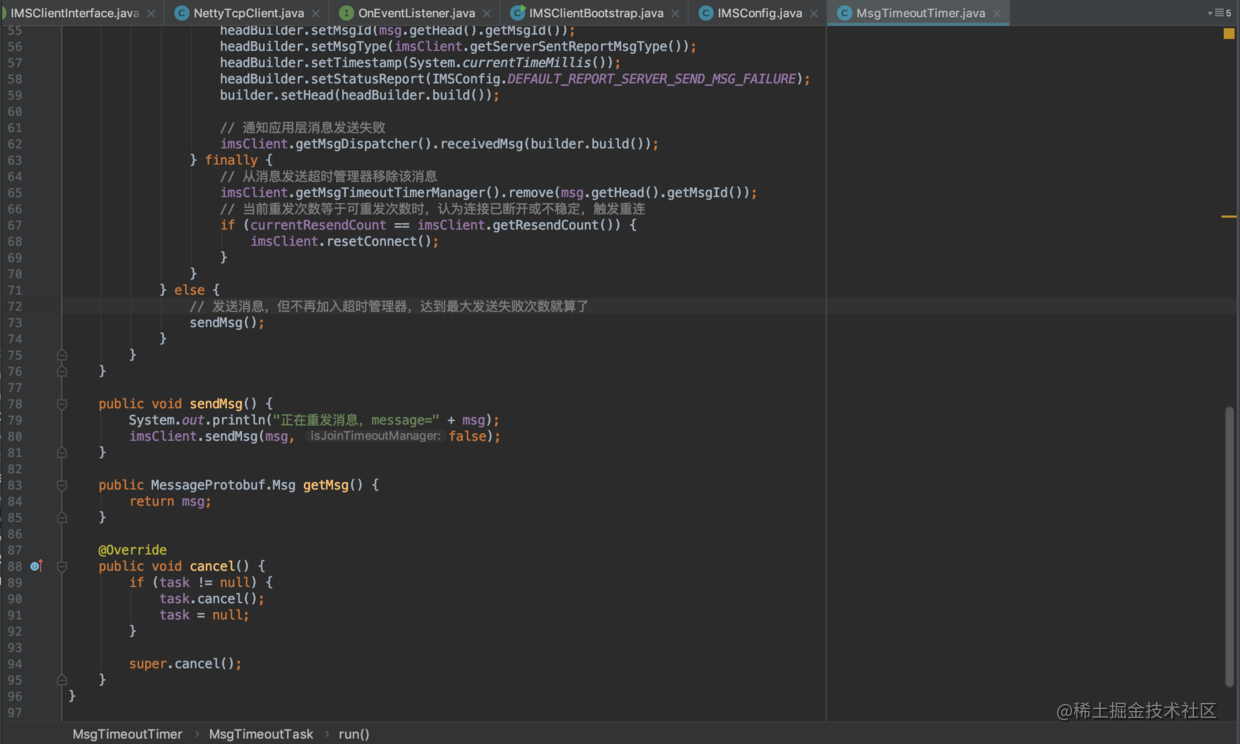Click the yellow inspection warning indicator
The image size is (1240, 744).
[1229, 34]
